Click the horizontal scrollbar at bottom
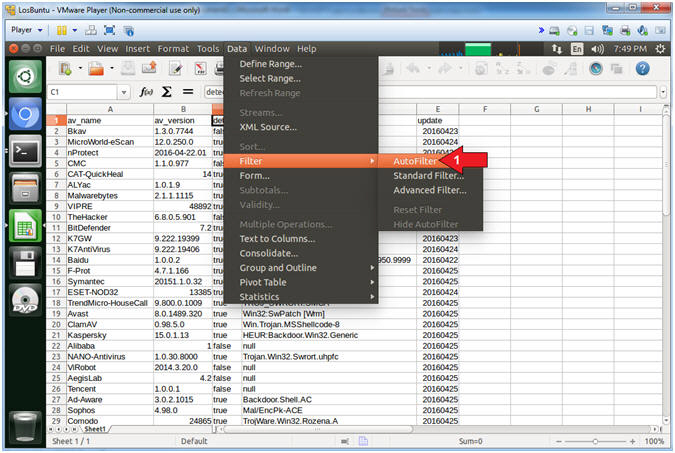The image size is (675, 453). pyautogui.click(x=318, y=429)
